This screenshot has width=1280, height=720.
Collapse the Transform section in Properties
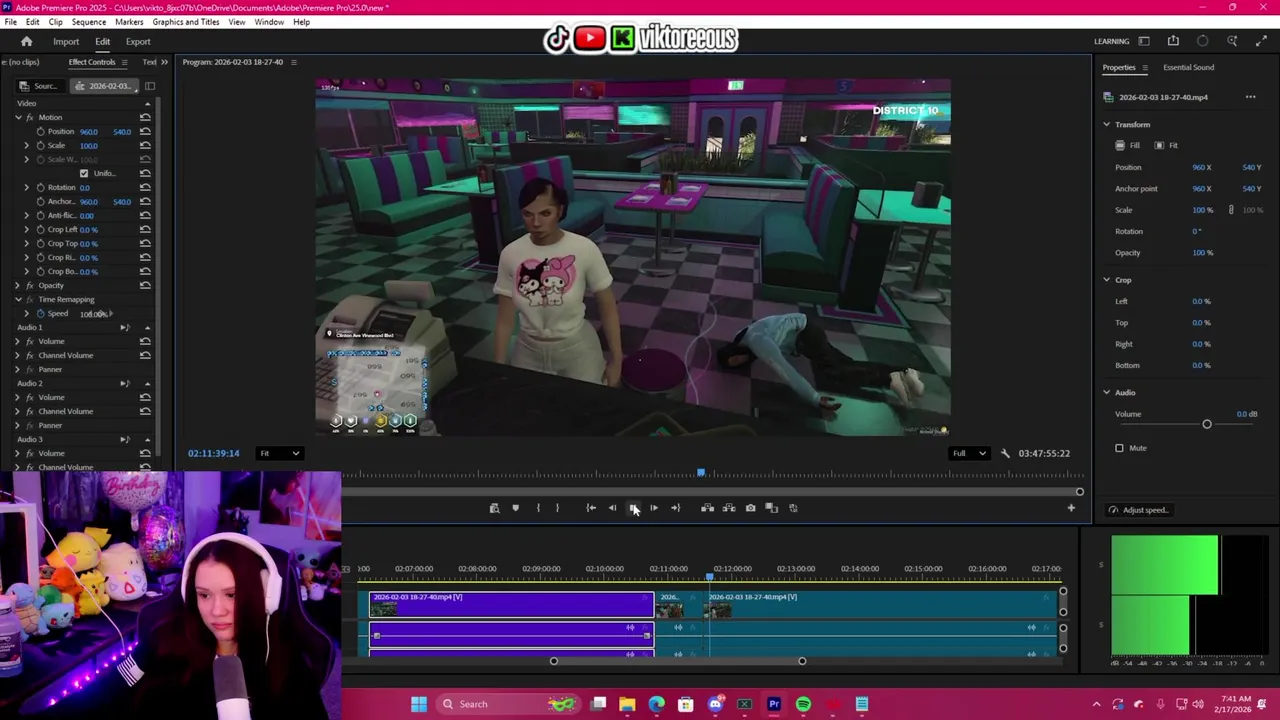coord(1107,124)
